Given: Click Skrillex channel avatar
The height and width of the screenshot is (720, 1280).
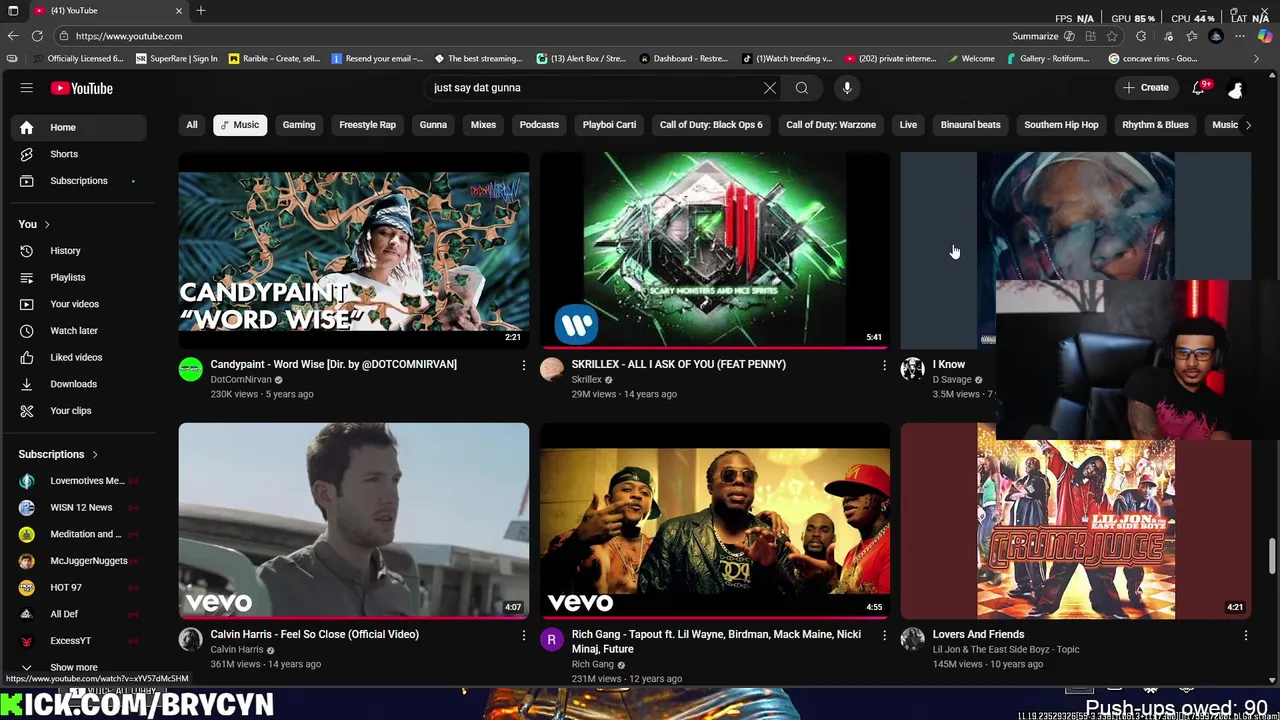Looking at the screenshot, I should [551, 369].
